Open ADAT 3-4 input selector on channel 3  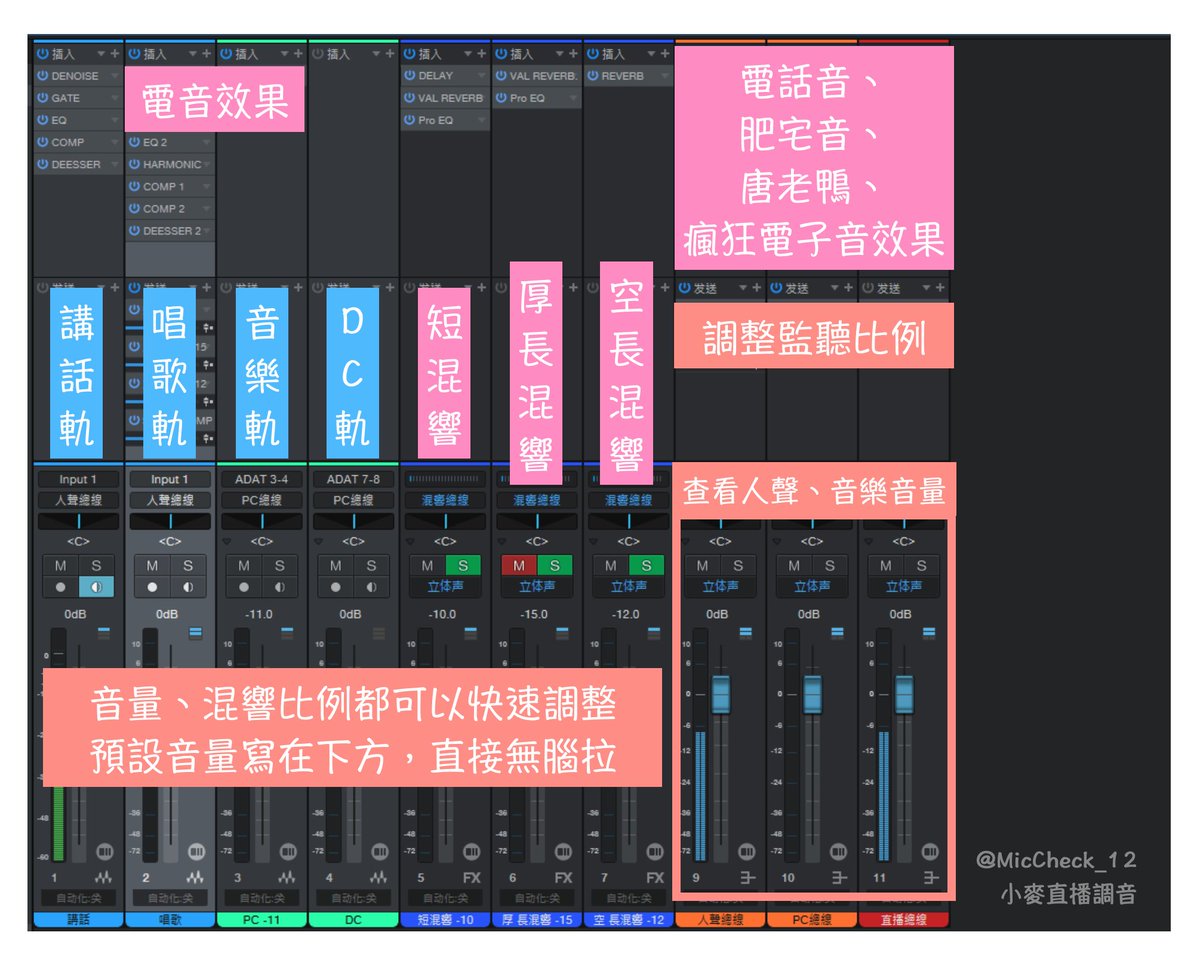262,479
